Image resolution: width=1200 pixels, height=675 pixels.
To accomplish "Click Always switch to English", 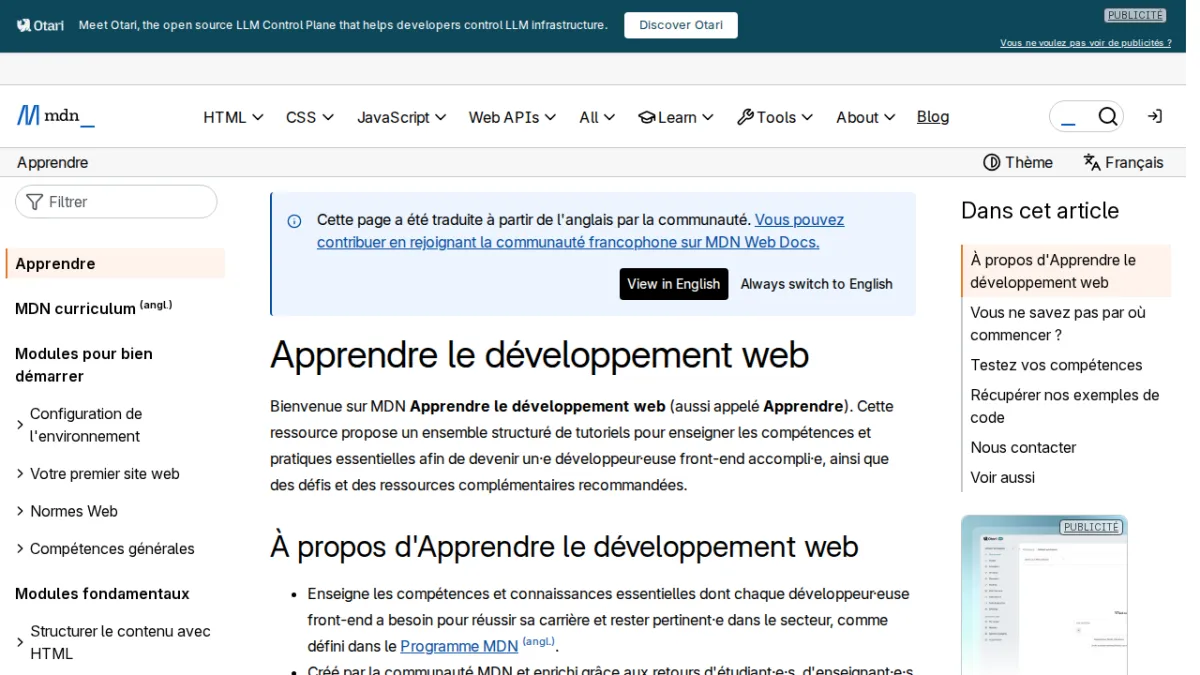I will (816, 284).
